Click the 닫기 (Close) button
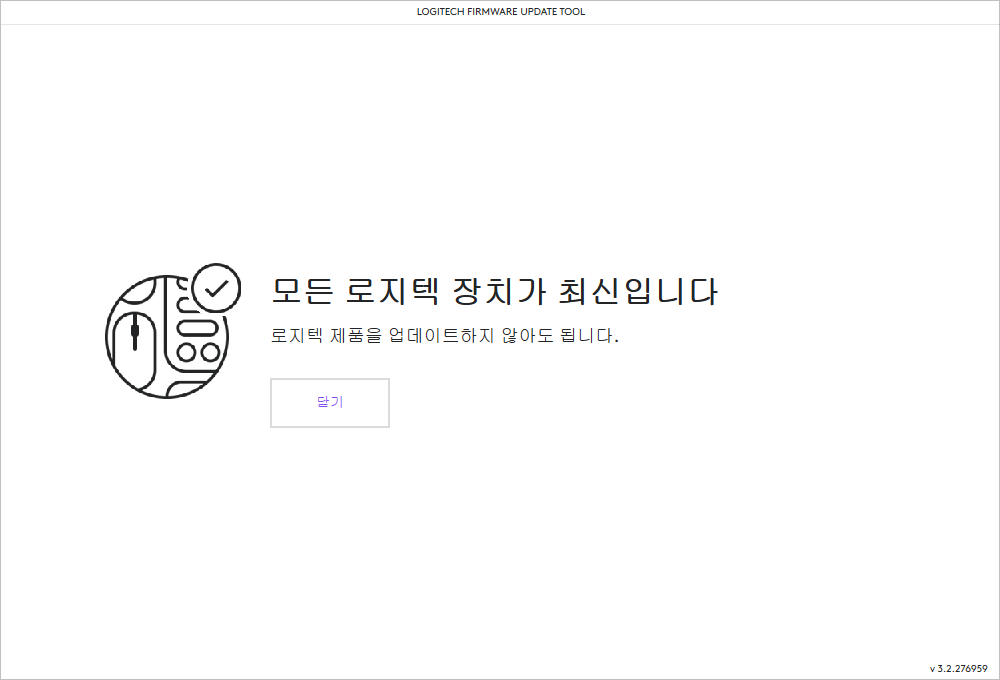The image size is (1000, 680). pos(330,403)
